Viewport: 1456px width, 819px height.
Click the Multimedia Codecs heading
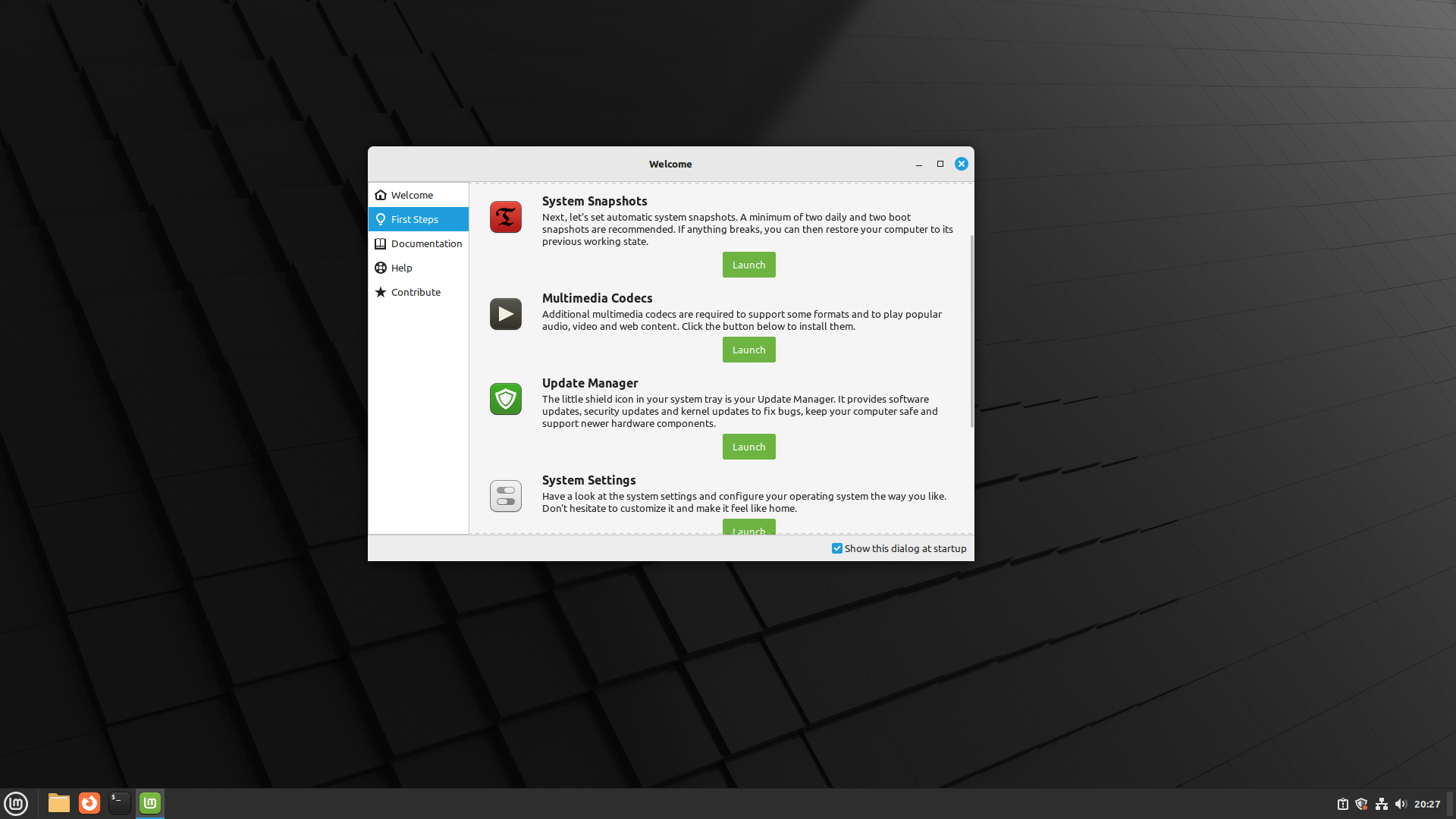(597, 298)
